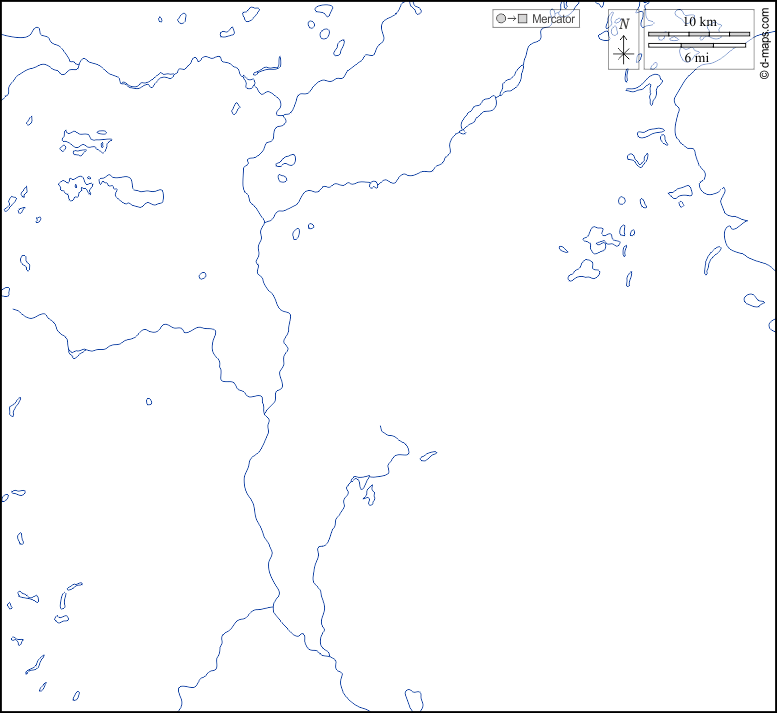Screen dimensions: 777x713
Task: Click the narrow curved lake near right edge
Action: coord(712,259)
